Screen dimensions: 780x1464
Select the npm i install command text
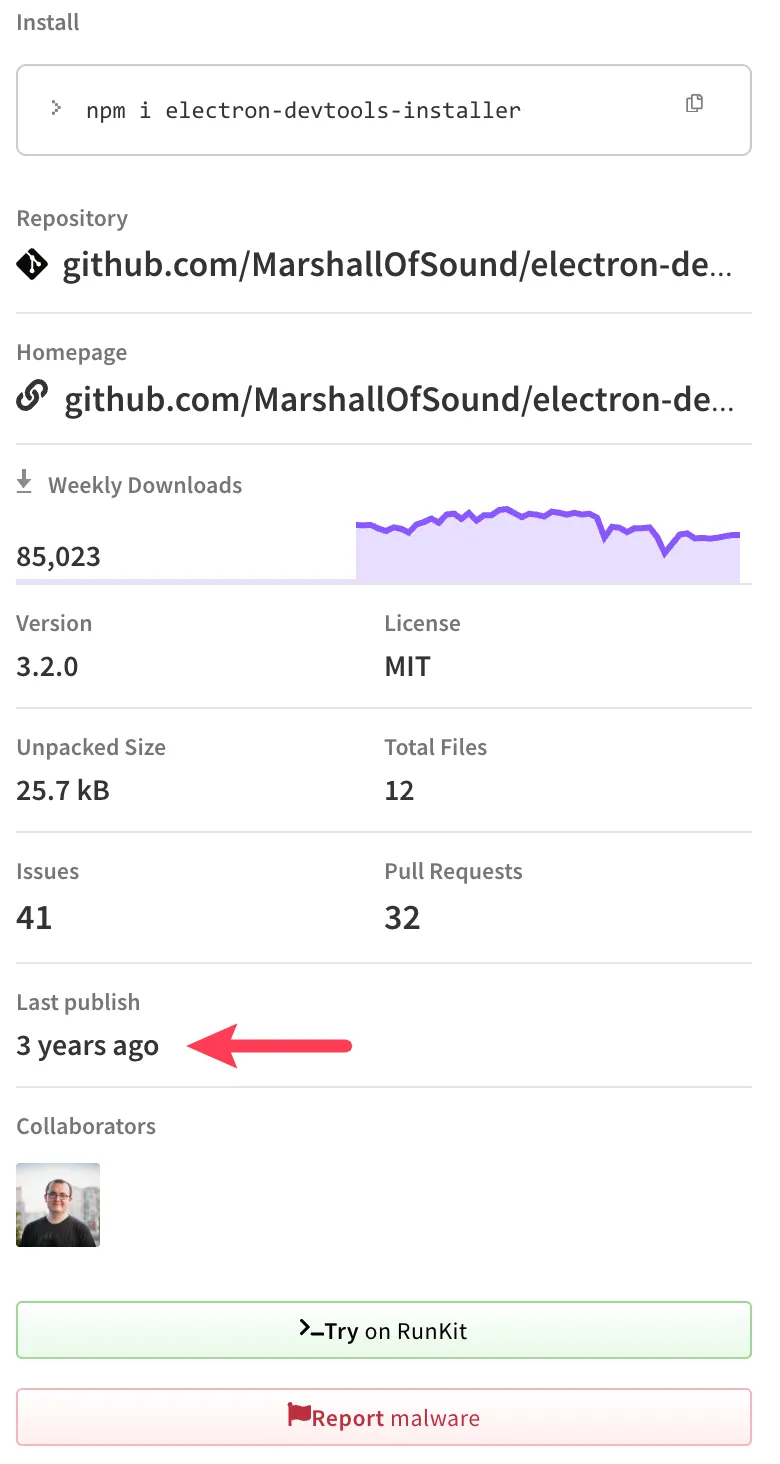pyautogui.click(x=303, y=110)
